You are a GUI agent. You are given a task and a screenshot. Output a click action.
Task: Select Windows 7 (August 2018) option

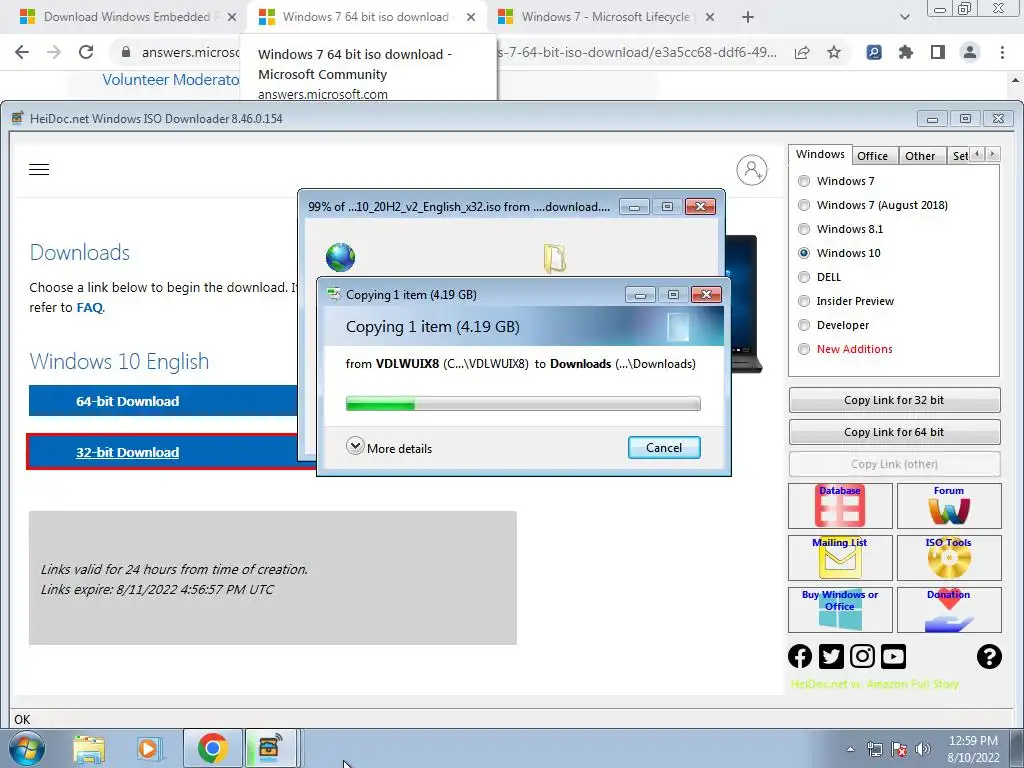click(x=804, y=205)
